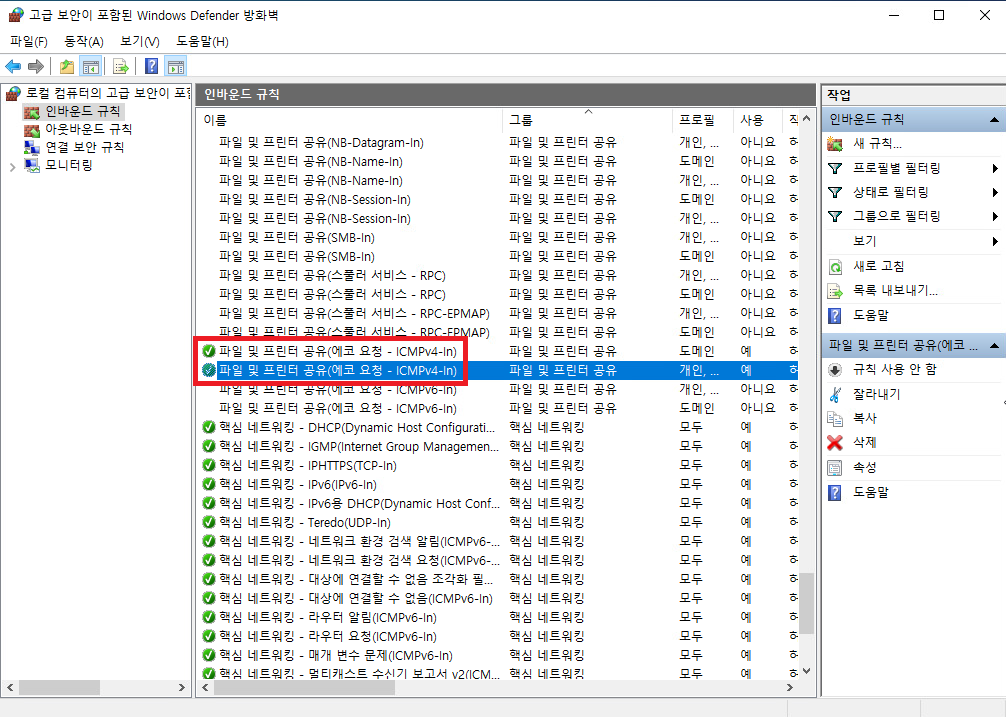The height and width of the screenshot is (717, 1006).
Task: Toggle the action pane toolbar icon
Action: tap(175, 66)
